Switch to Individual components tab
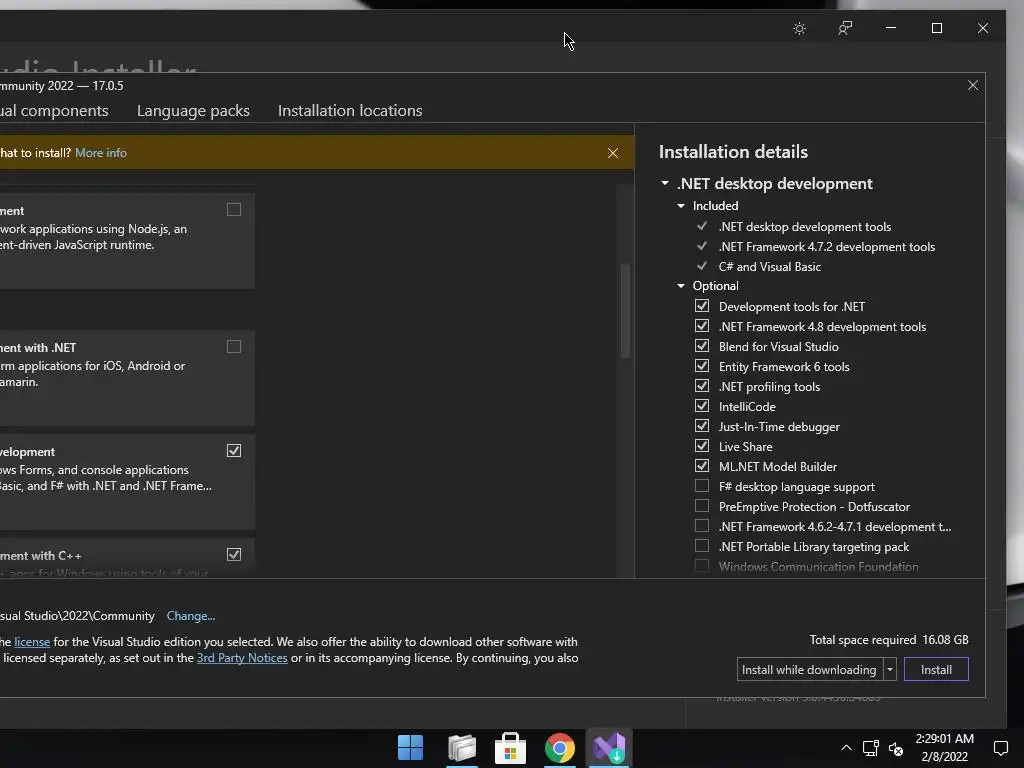This screenshot has width=1024, height=768. [54, 111]
